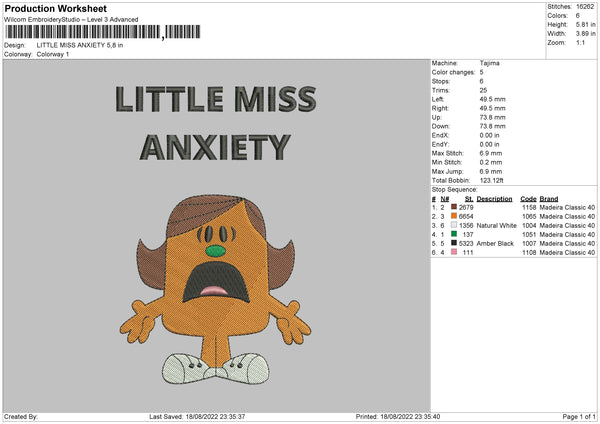Click the Stops value 6
Image resolution: width=600 pixels, height=424 pixels.
(x=481, y=81)
